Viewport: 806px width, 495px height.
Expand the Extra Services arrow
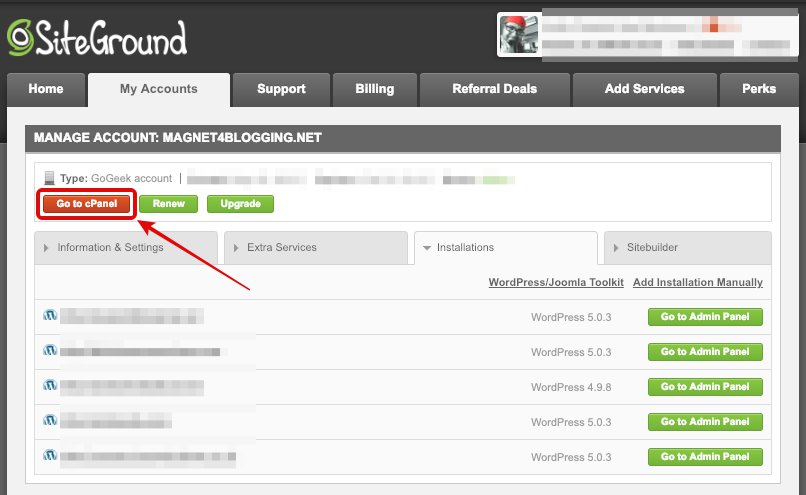click(236, 248)
